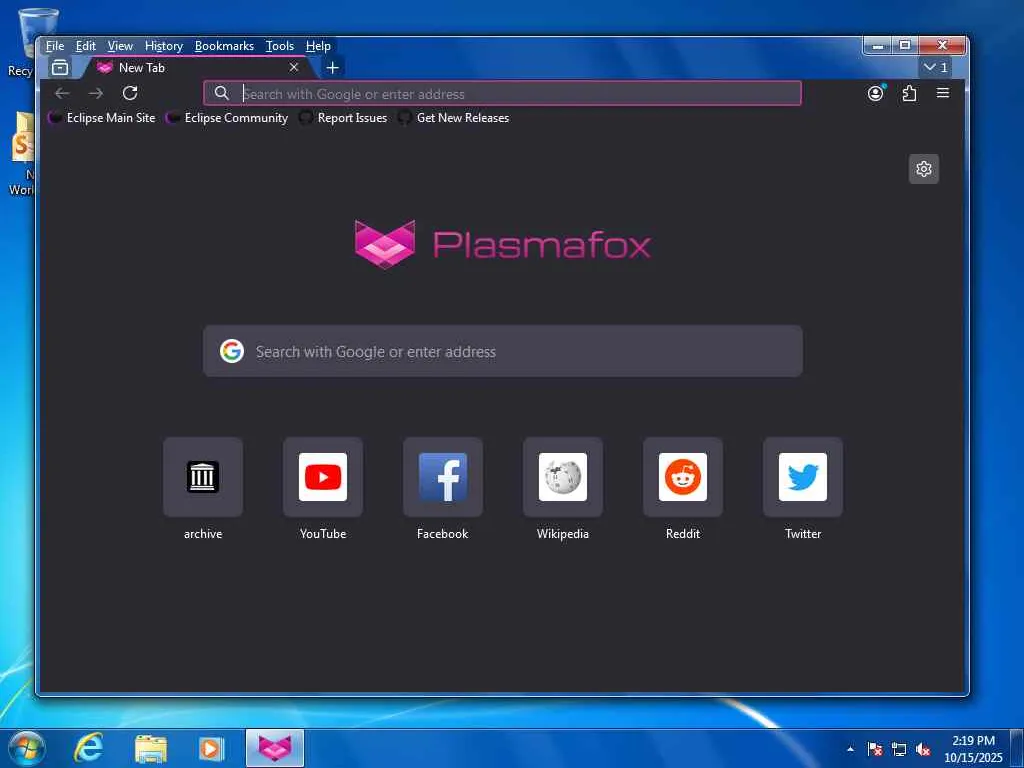Open the account profile icon

[876, 93]
